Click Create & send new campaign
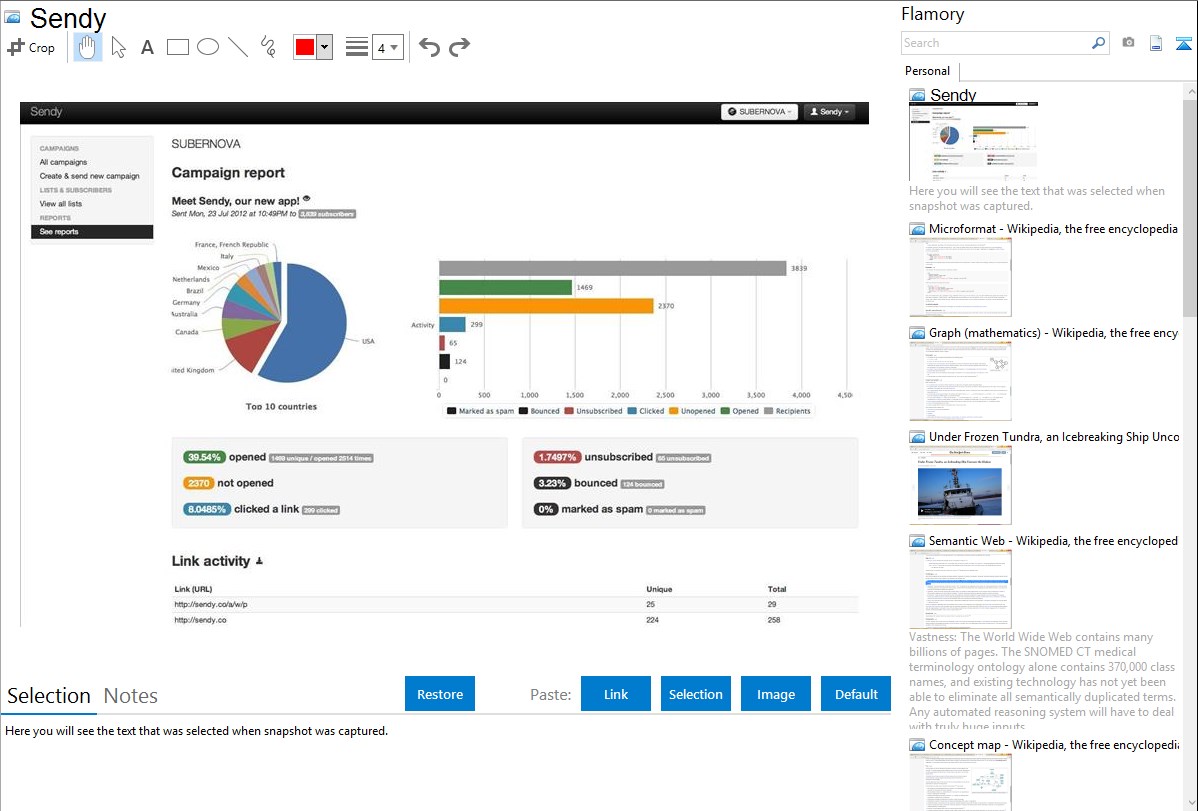Screen dimensions: 1198x811 (x=89, y=176)
